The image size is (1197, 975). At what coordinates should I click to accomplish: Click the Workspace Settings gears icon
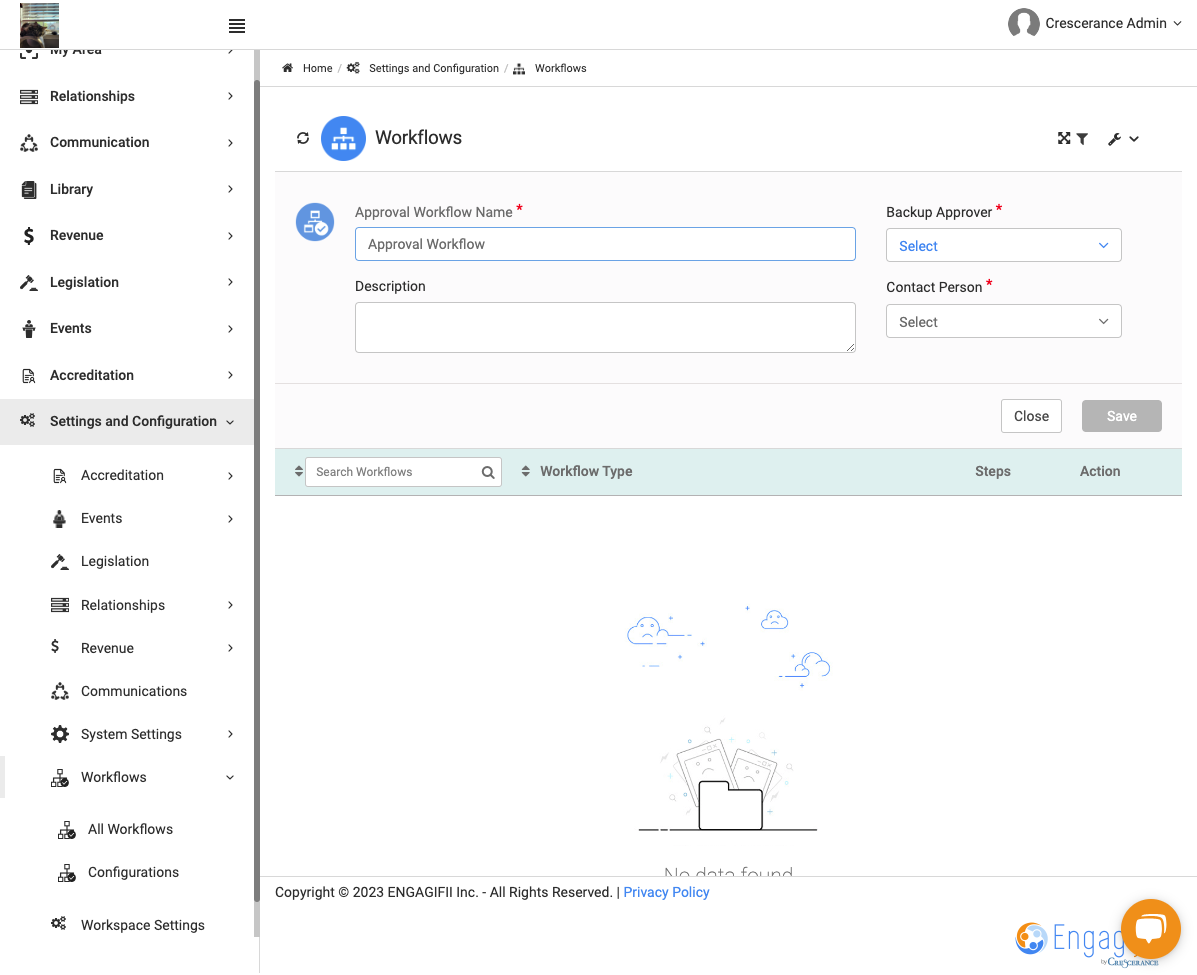[59, 924]
